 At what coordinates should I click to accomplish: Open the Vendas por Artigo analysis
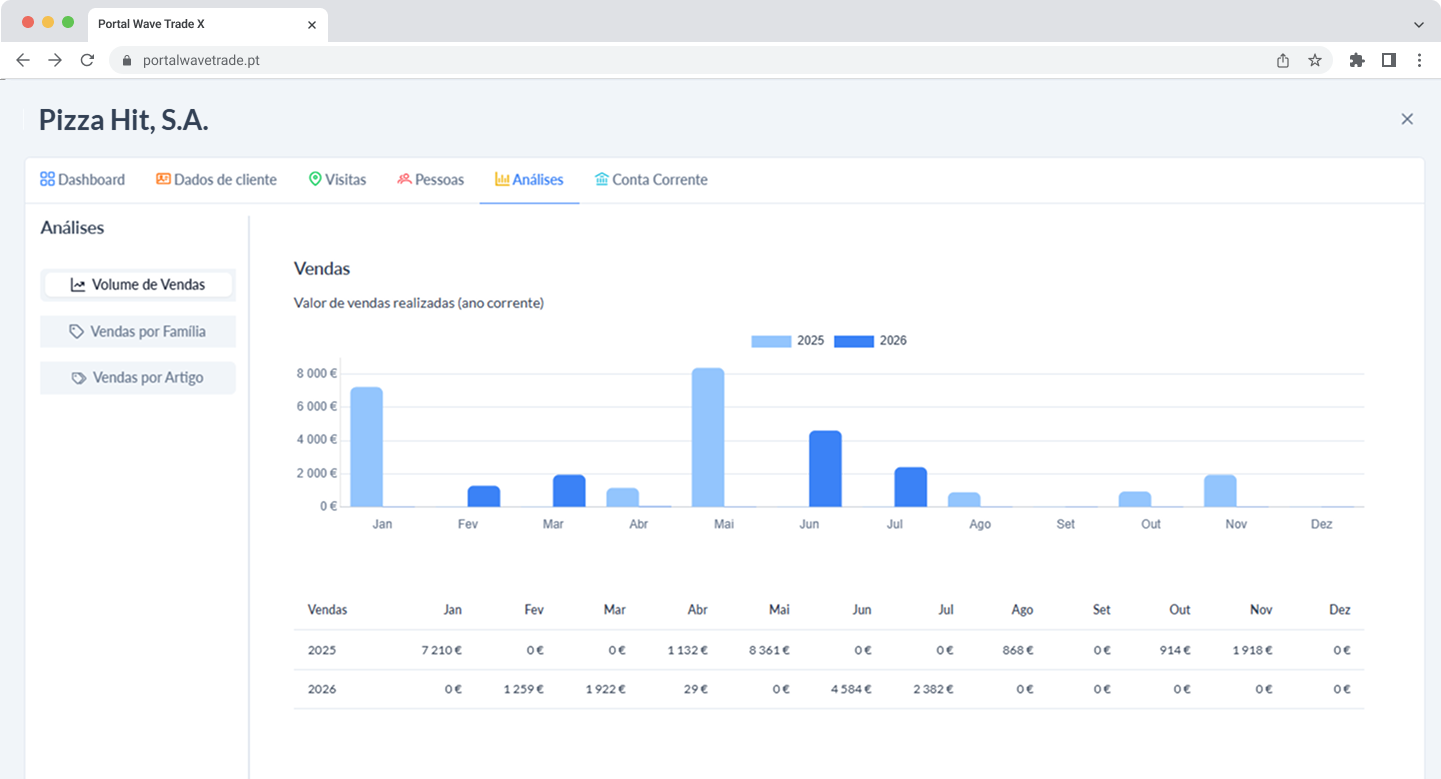tap(138, 378)
